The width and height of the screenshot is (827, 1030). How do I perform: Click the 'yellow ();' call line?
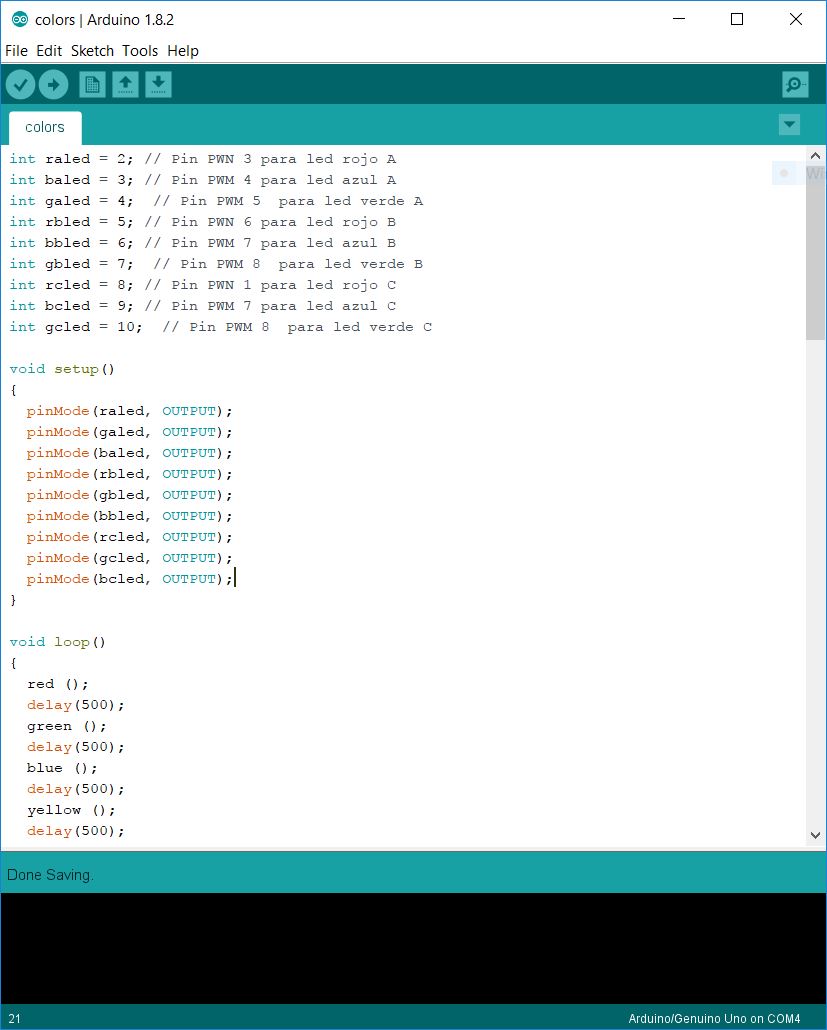pos(71,811)
